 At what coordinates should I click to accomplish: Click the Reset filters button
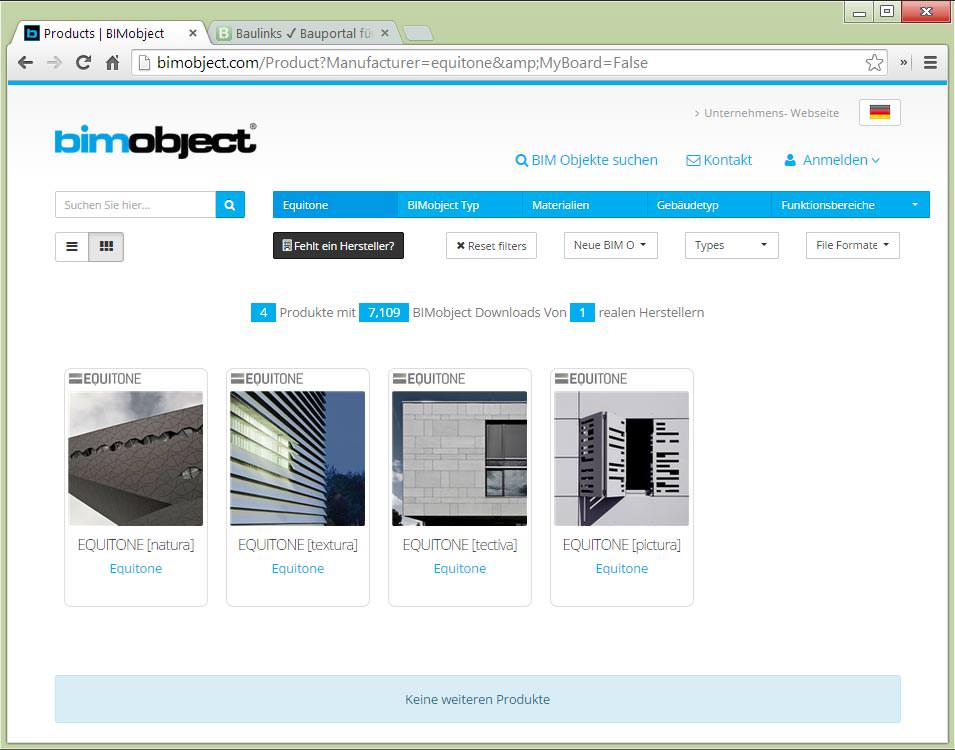click(x=492, y=246)
